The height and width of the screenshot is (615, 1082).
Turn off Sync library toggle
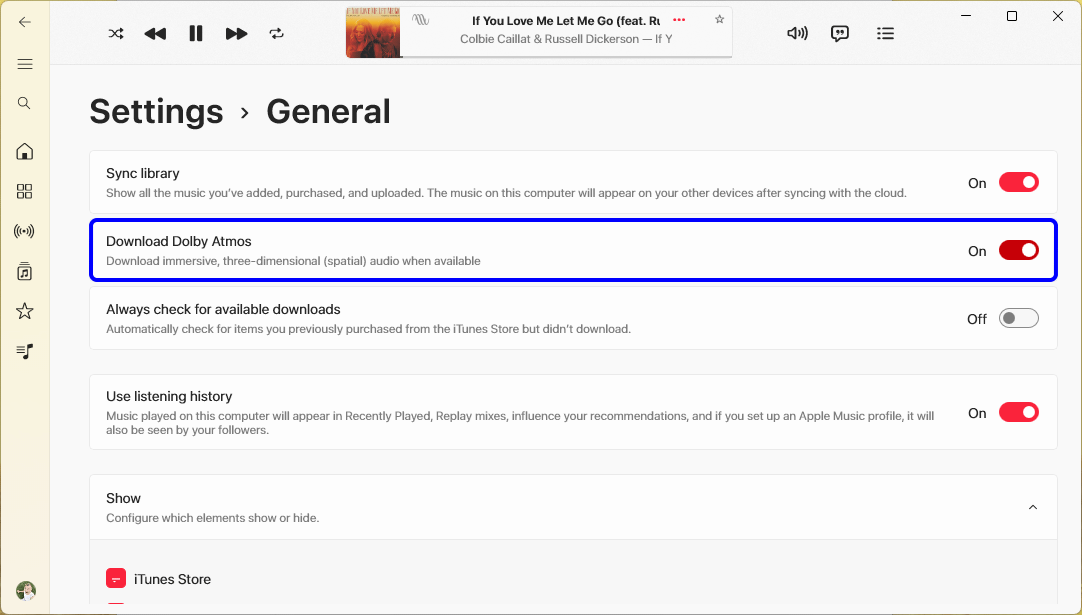pyautogui.click(x=1018, y=182)
